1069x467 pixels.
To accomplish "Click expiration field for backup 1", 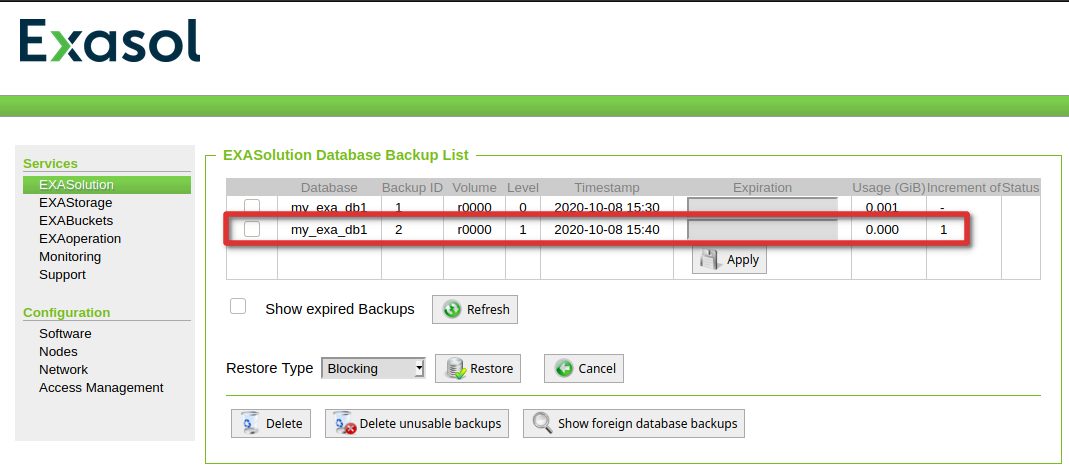I will 762,206.
